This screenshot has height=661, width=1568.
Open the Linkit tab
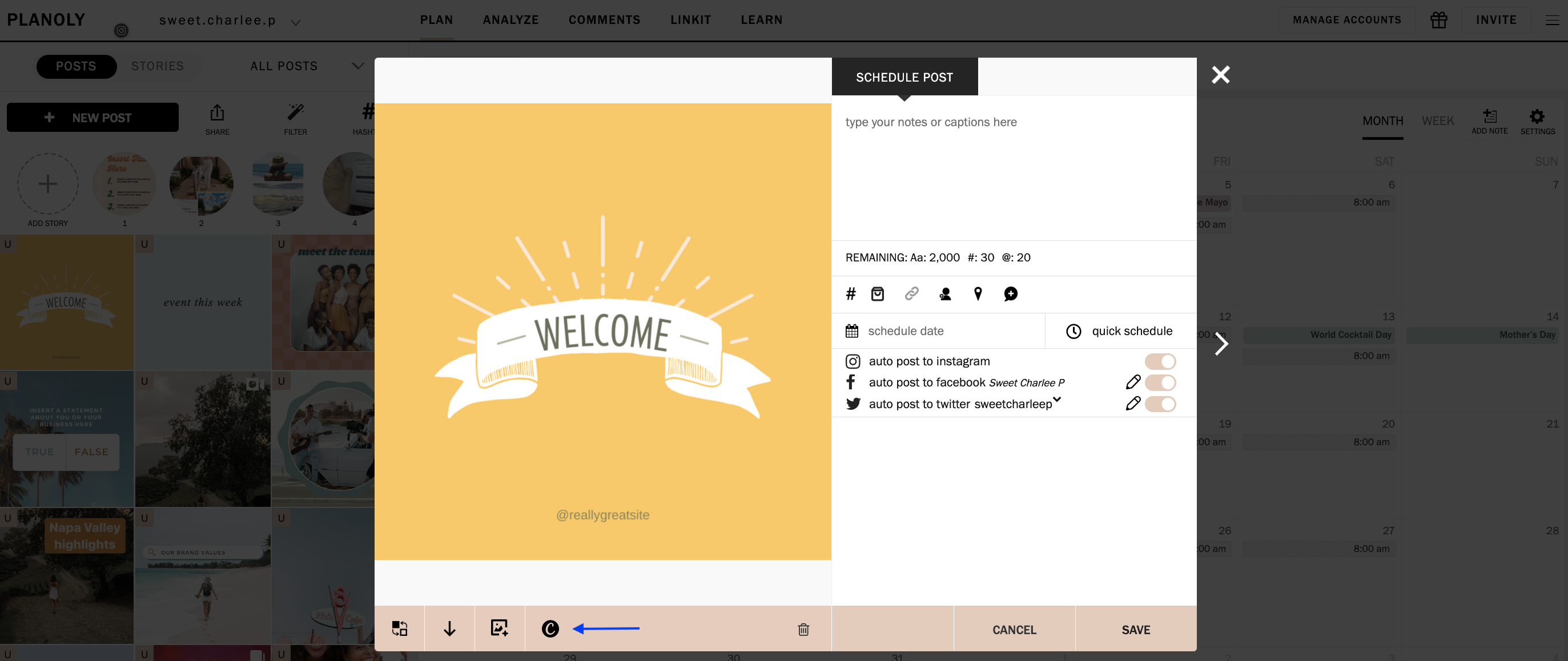[690, 20]
